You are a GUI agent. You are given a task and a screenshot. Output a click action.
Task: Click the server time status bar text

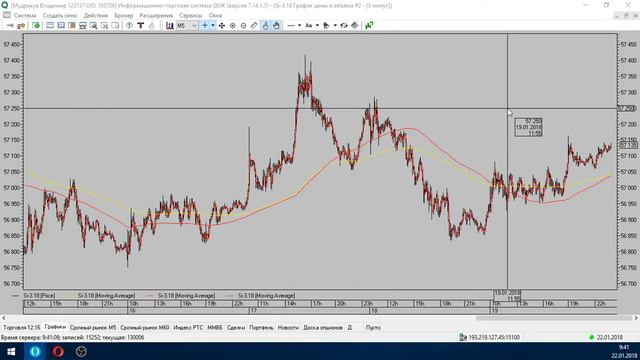tap(73, 338)
